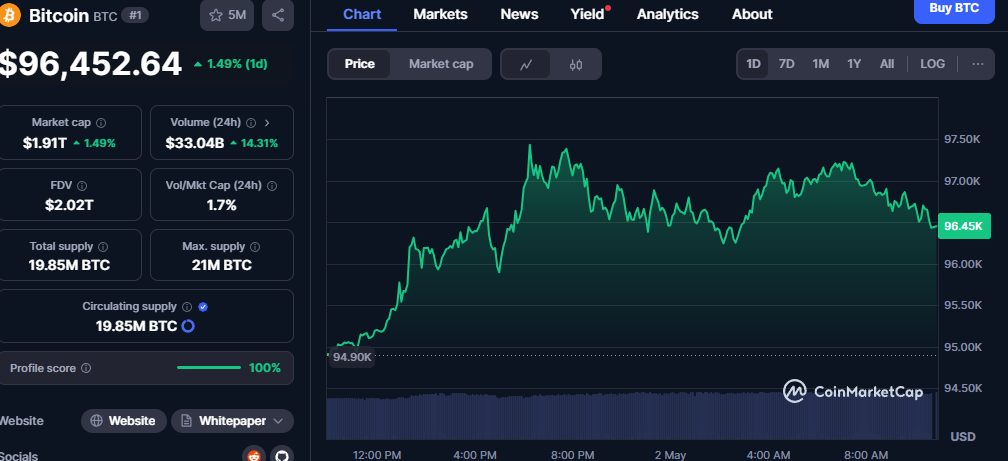
Task: Select the 1D time range
Action: pyautogui.click(x=753, y=64)
